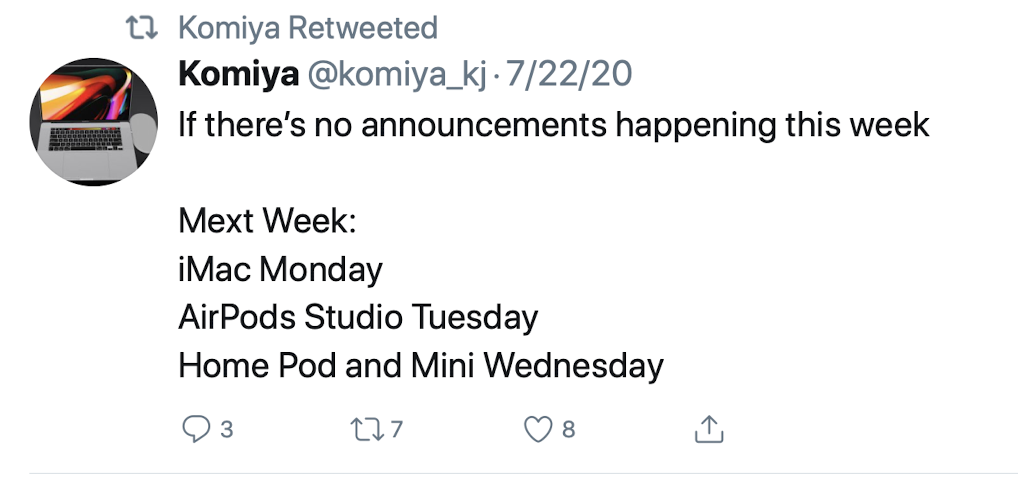Open the tweet via 7/22/20 timestamp
The width and height of the screenshot is (1018, 490).
(x=570, y=75)
